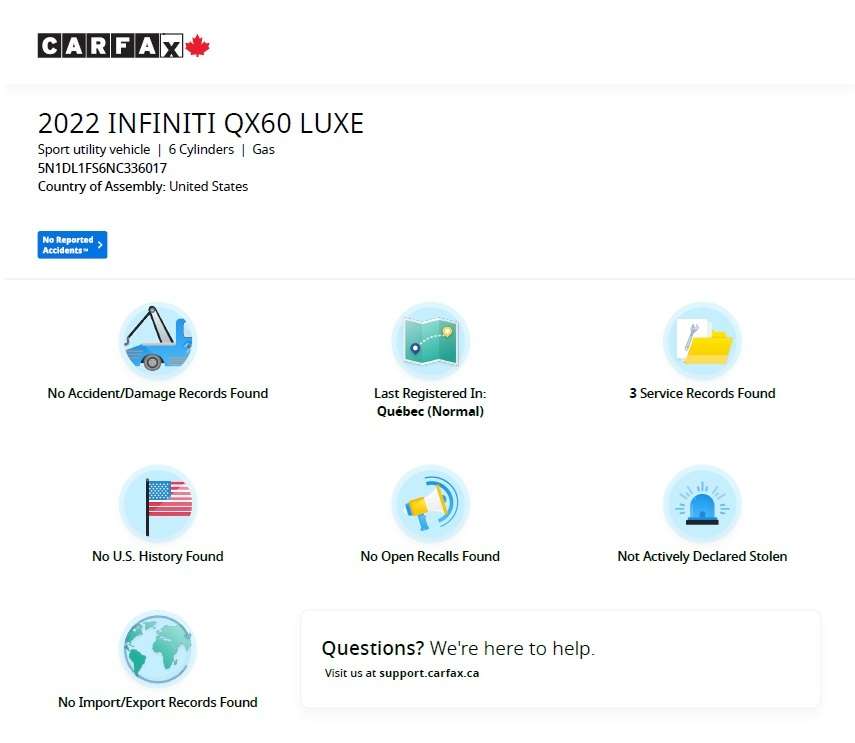Click the globe import/export icon
The height and width of the screenshot is (743, 855).
pos(158,649)
